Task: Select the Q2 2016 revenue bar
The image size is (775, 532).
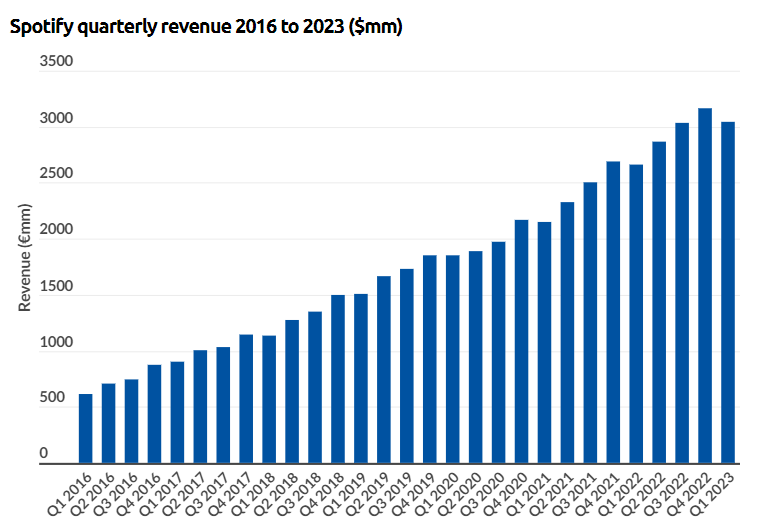Action: (109, 423)
